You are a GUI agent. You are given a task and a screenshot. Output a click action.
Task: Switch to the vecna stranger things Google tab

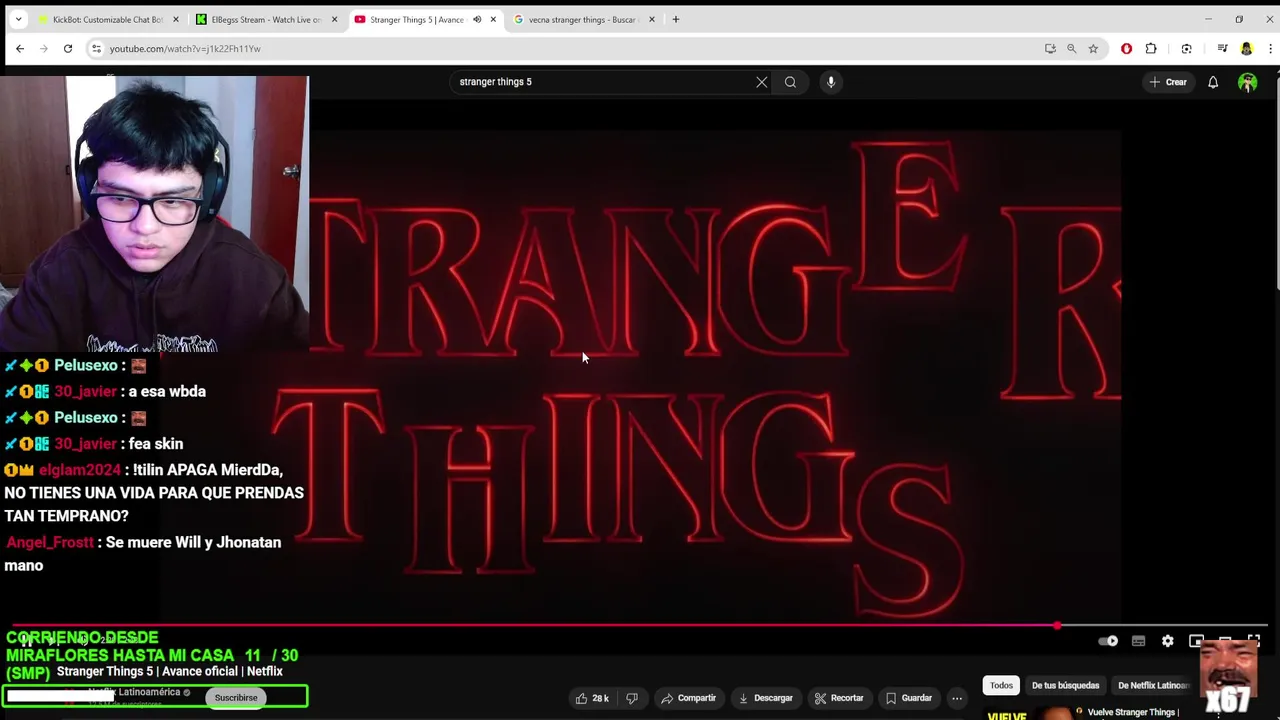[583, 19]
